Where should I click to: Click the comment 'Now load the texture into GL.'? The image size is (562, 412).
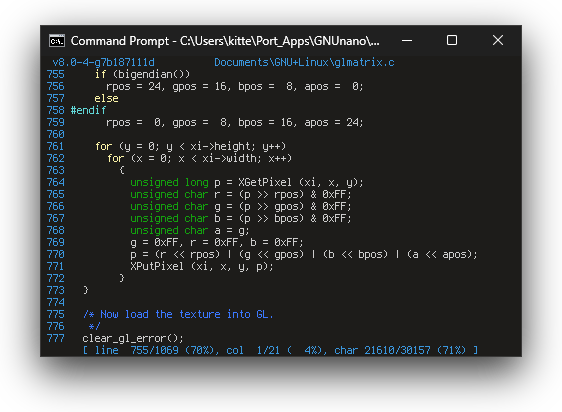coord(187,314)
